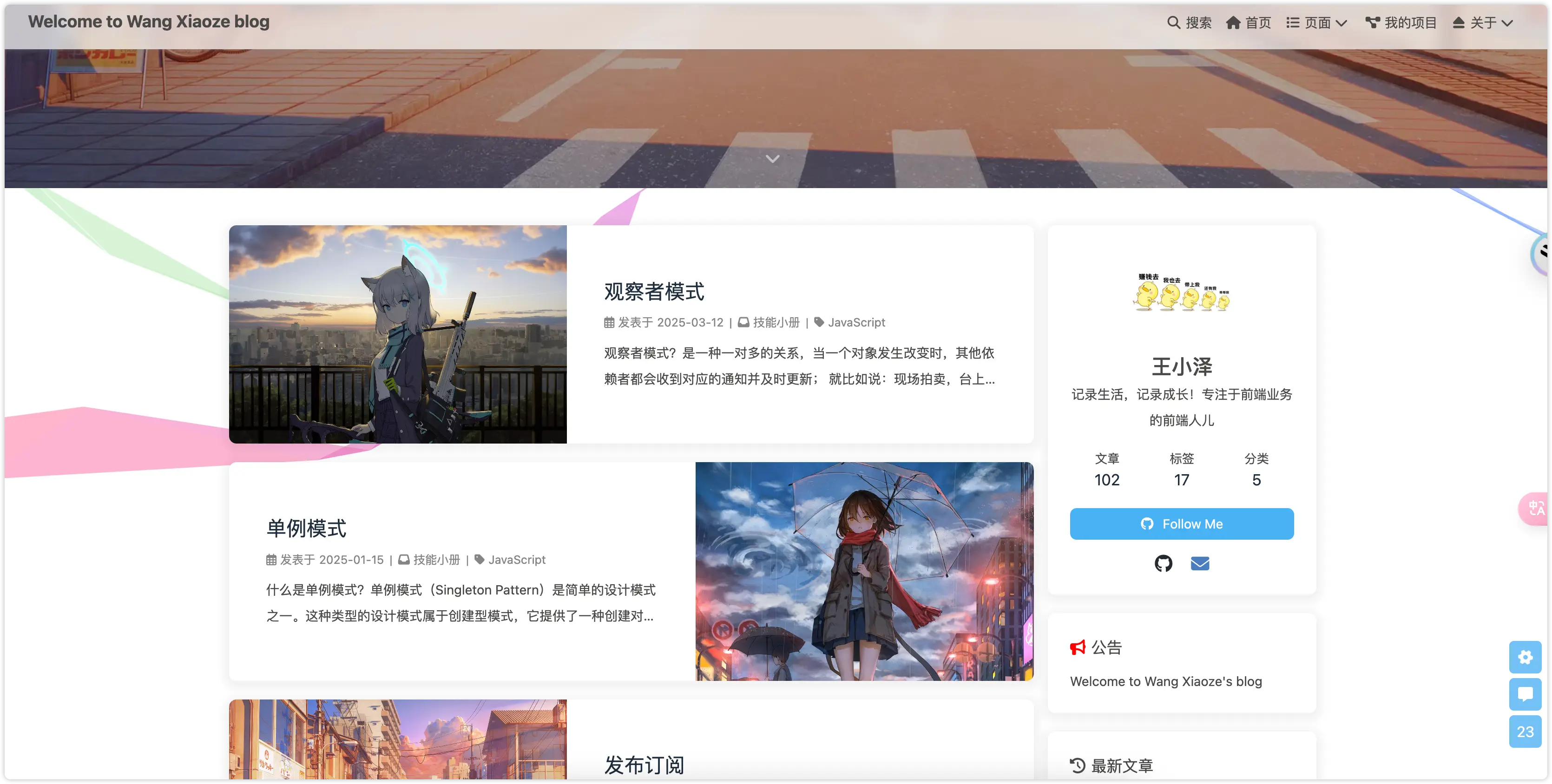Click the blog title Welcome to Wang Xiaoze blog
1552x784 pixels.
pos(148,22)
